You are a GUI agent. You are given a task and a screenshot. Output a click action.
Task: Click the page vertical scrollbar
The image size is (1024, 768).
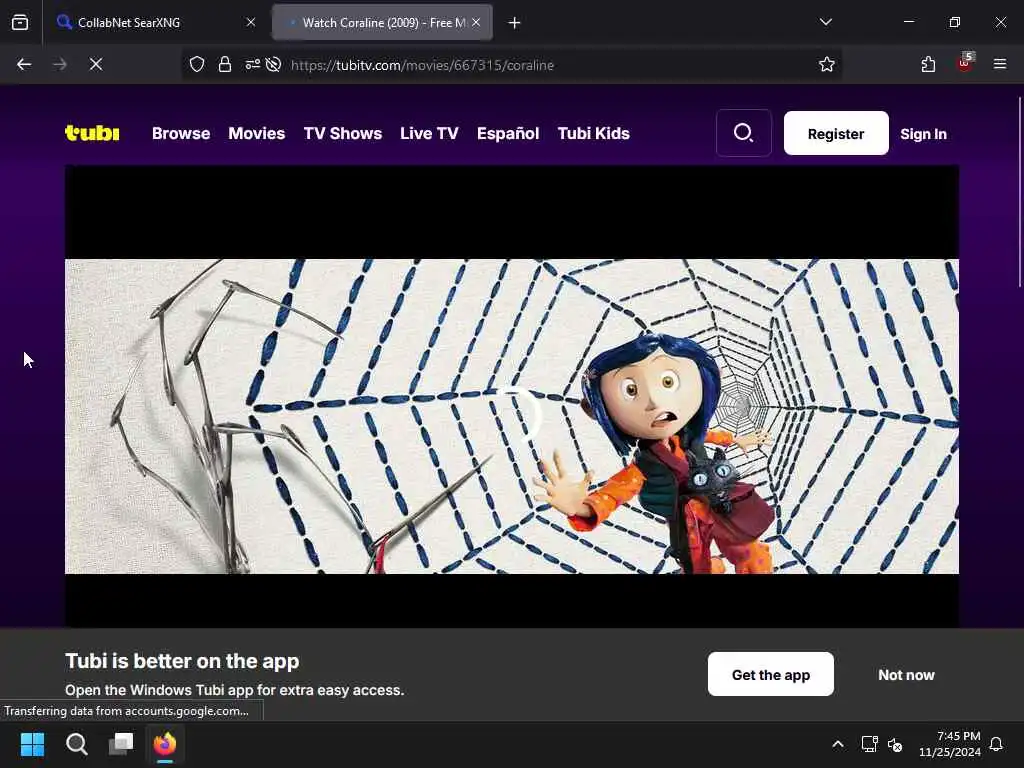(x=1019, y=192)
